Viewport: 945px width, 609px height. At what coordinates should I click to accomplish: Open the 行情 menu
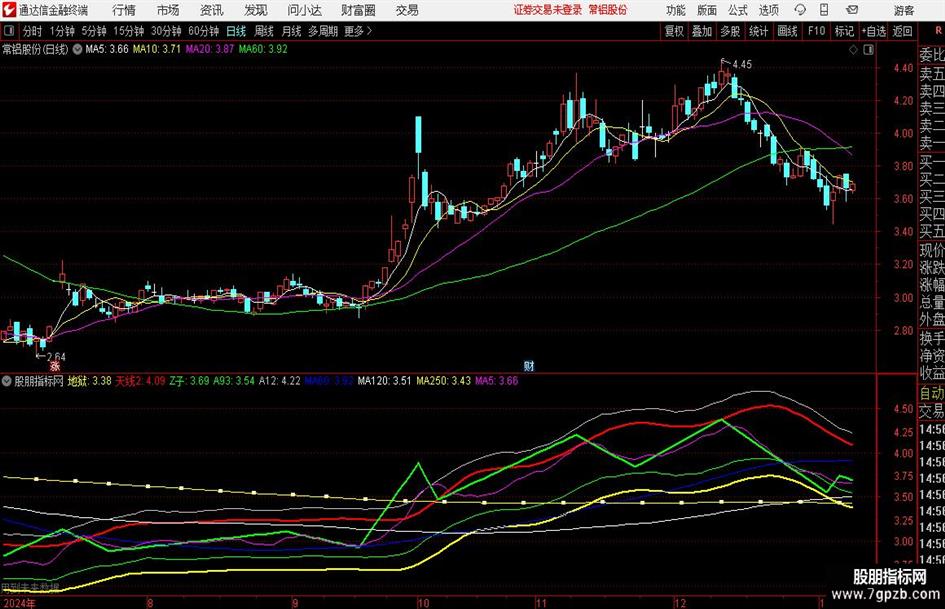pos(124,10)
